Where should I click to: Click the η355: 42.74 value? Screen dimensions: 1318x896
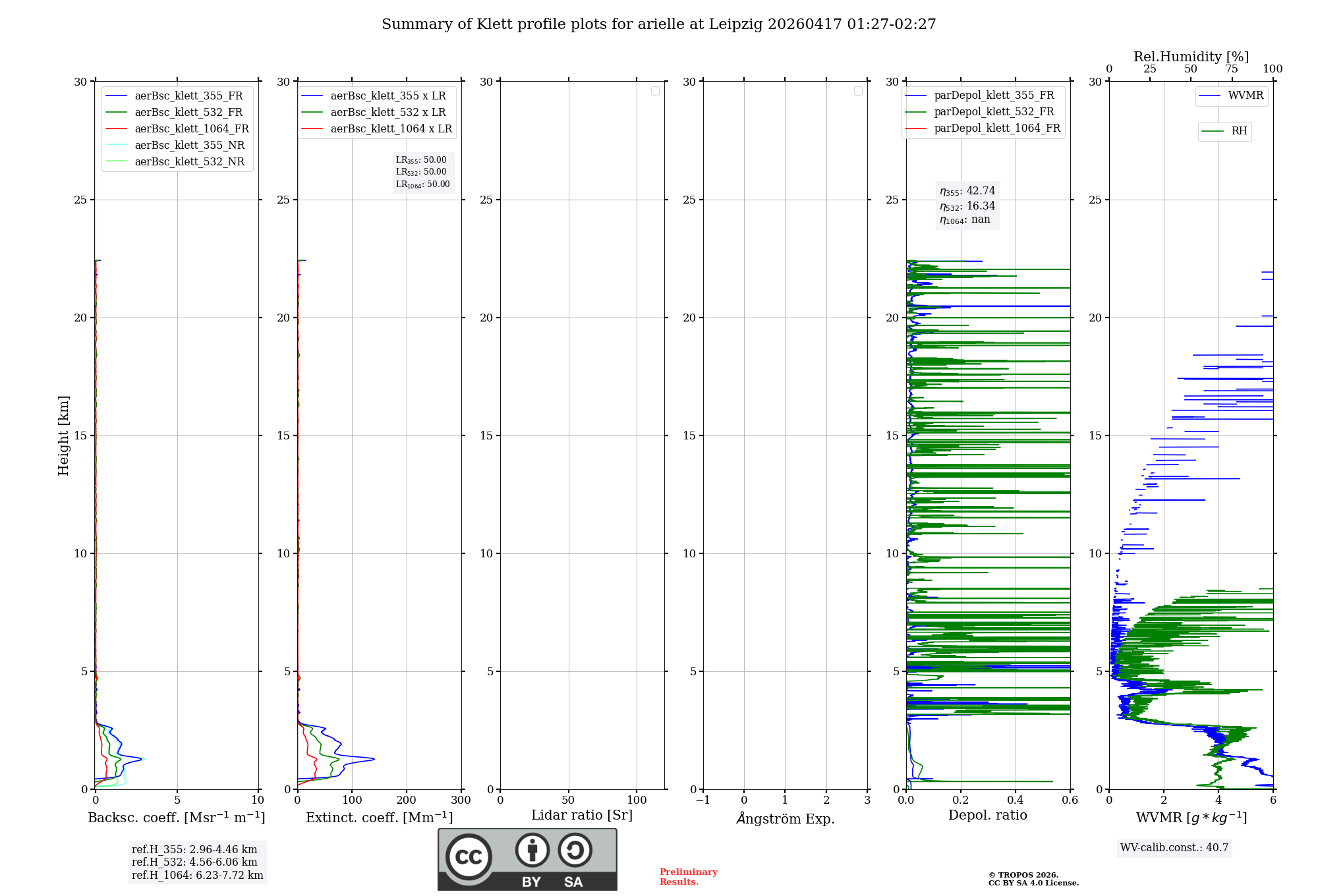coord(967,191)
